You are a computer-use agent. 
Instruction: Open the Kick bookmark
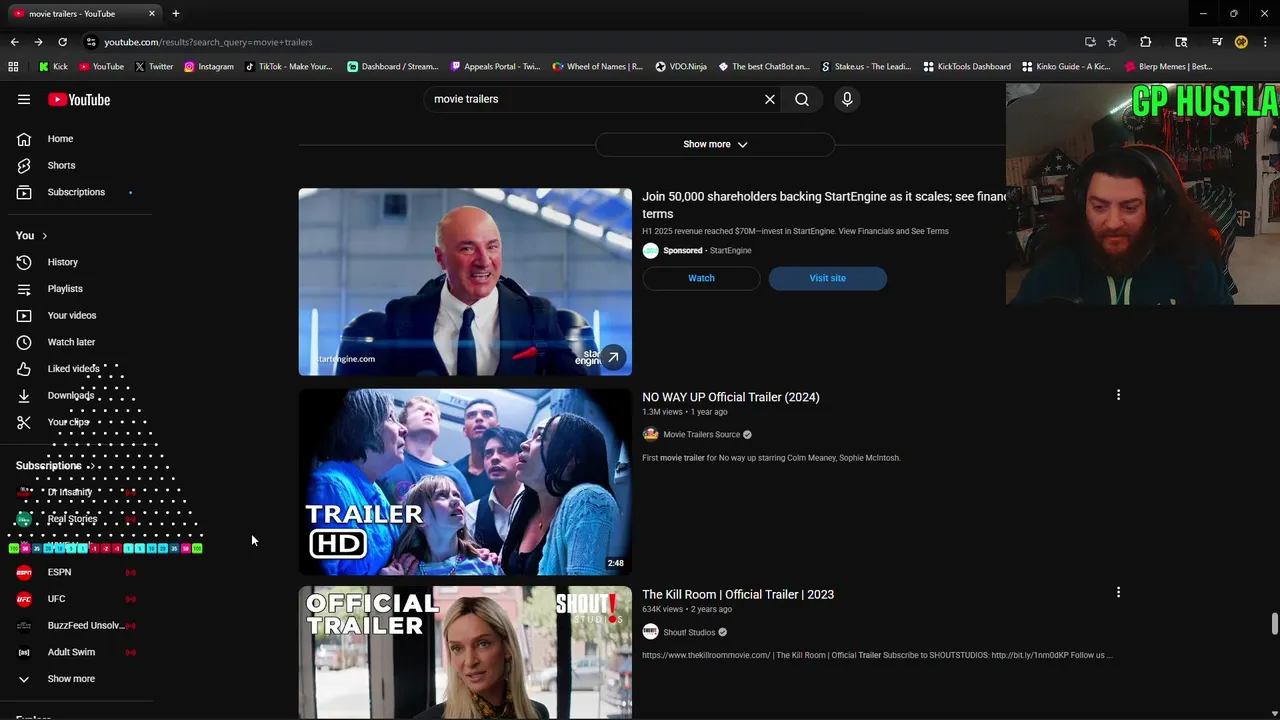coord(54,67)
